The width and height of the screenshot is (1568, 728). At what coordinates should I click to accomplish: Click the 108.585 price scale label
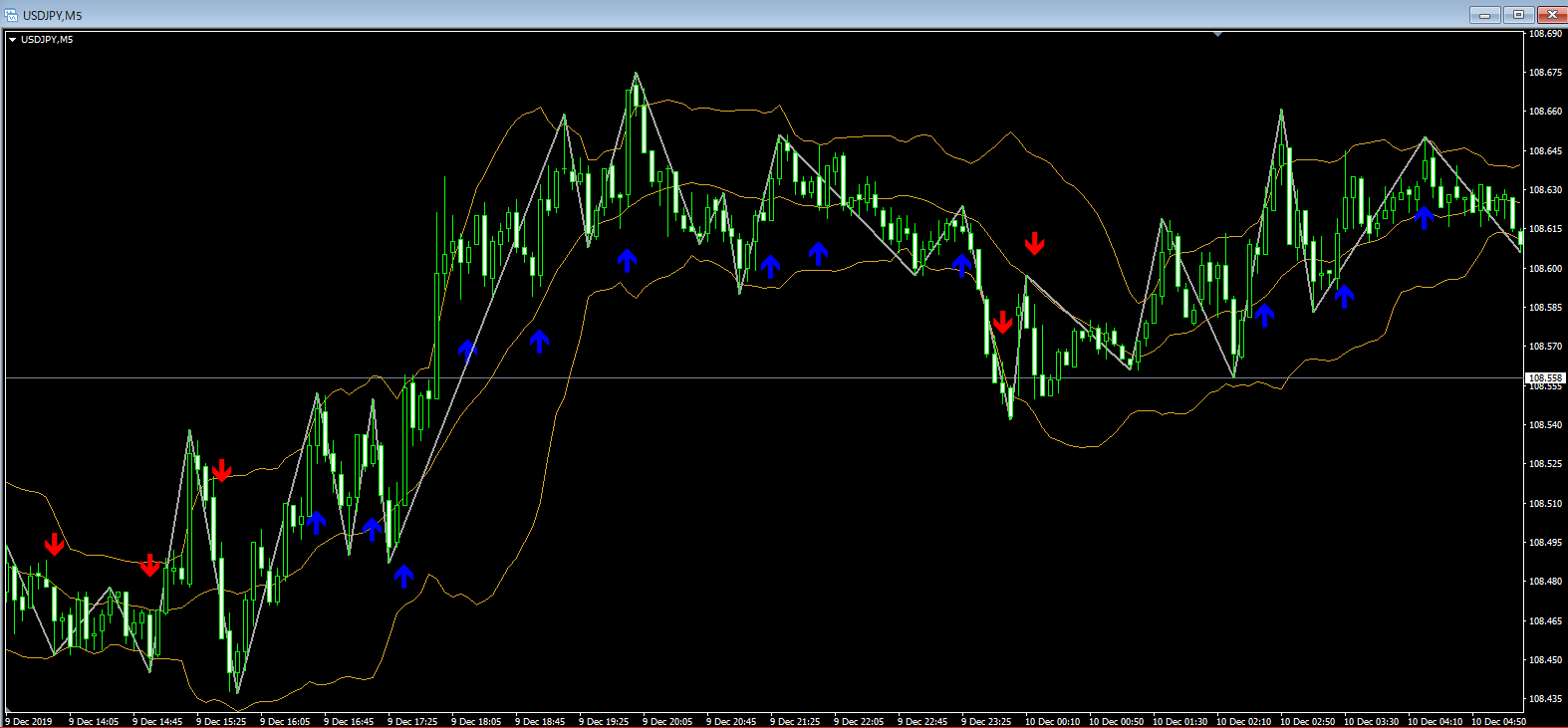click(x=1545, y=308)
